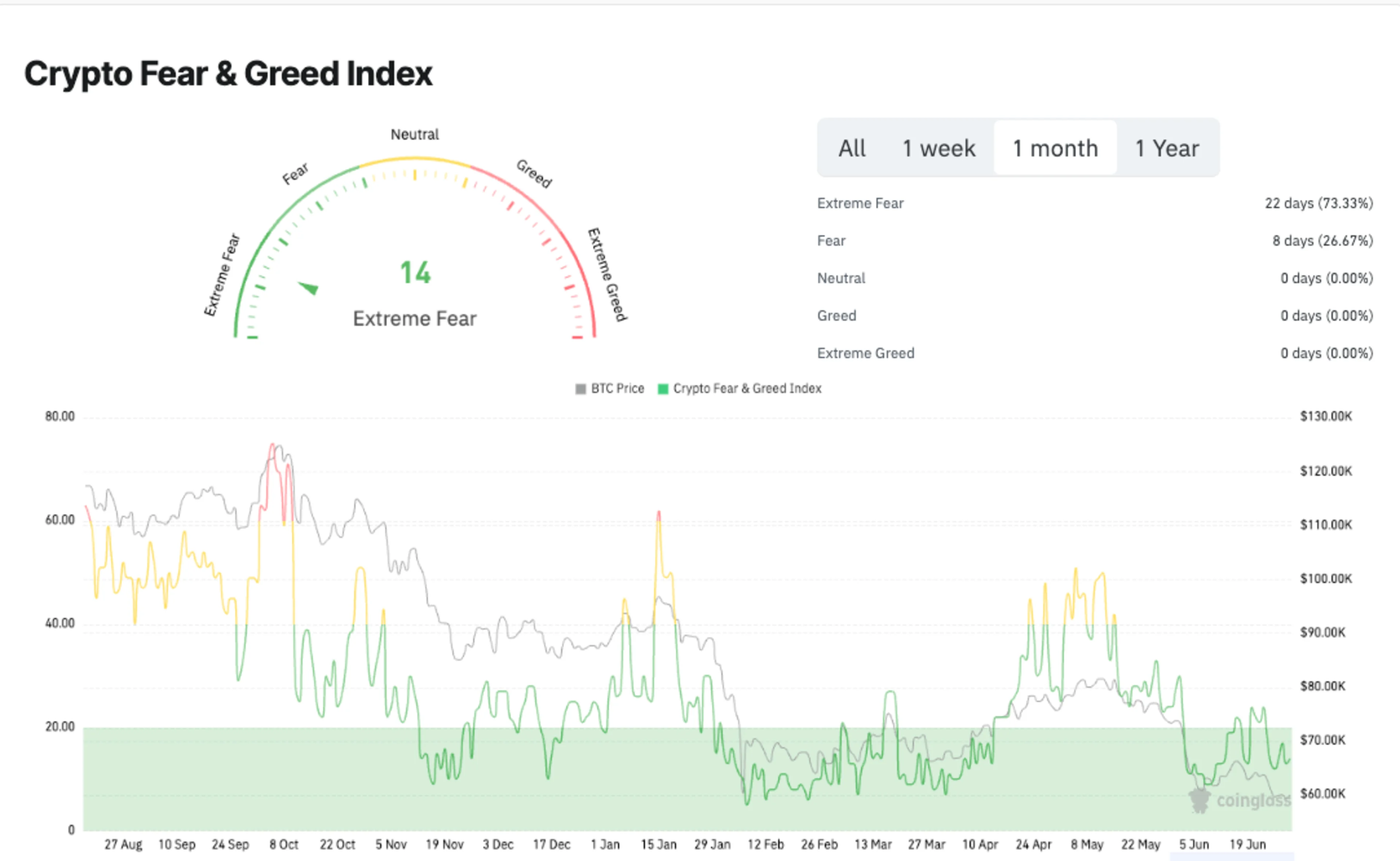Click the 19 Jun date on x-axis
Viewport: 1400px width, 861px height.
(1247, 845)
